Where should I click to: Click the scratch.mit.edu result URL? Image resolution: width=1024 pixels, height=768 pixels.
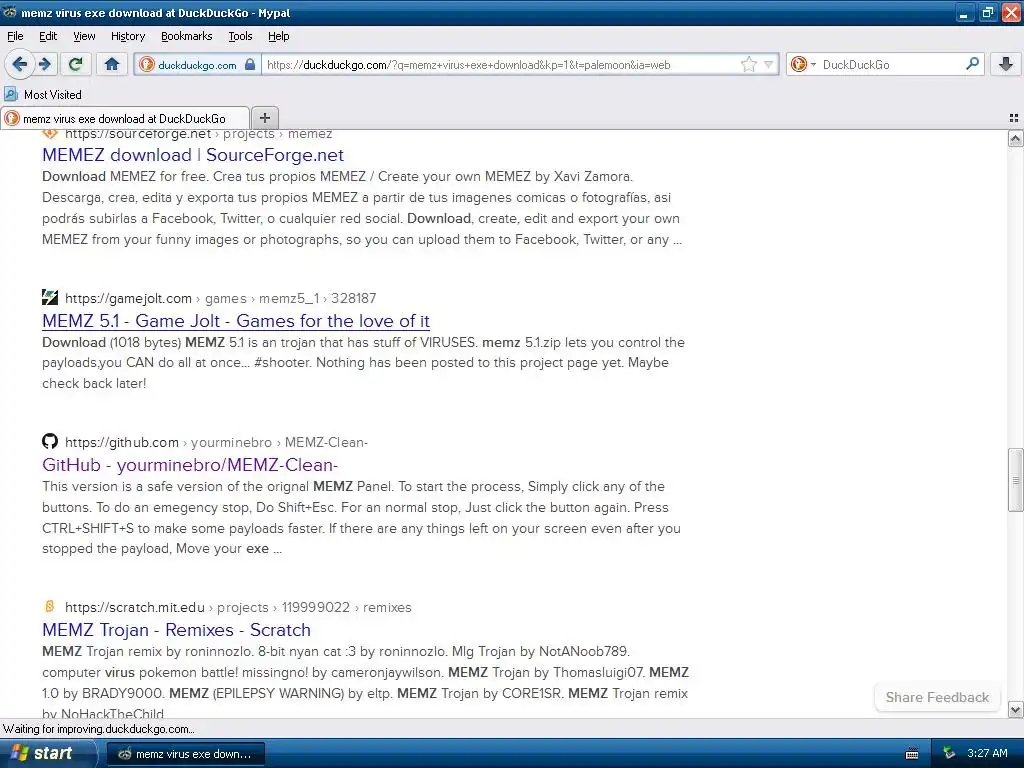238,607
